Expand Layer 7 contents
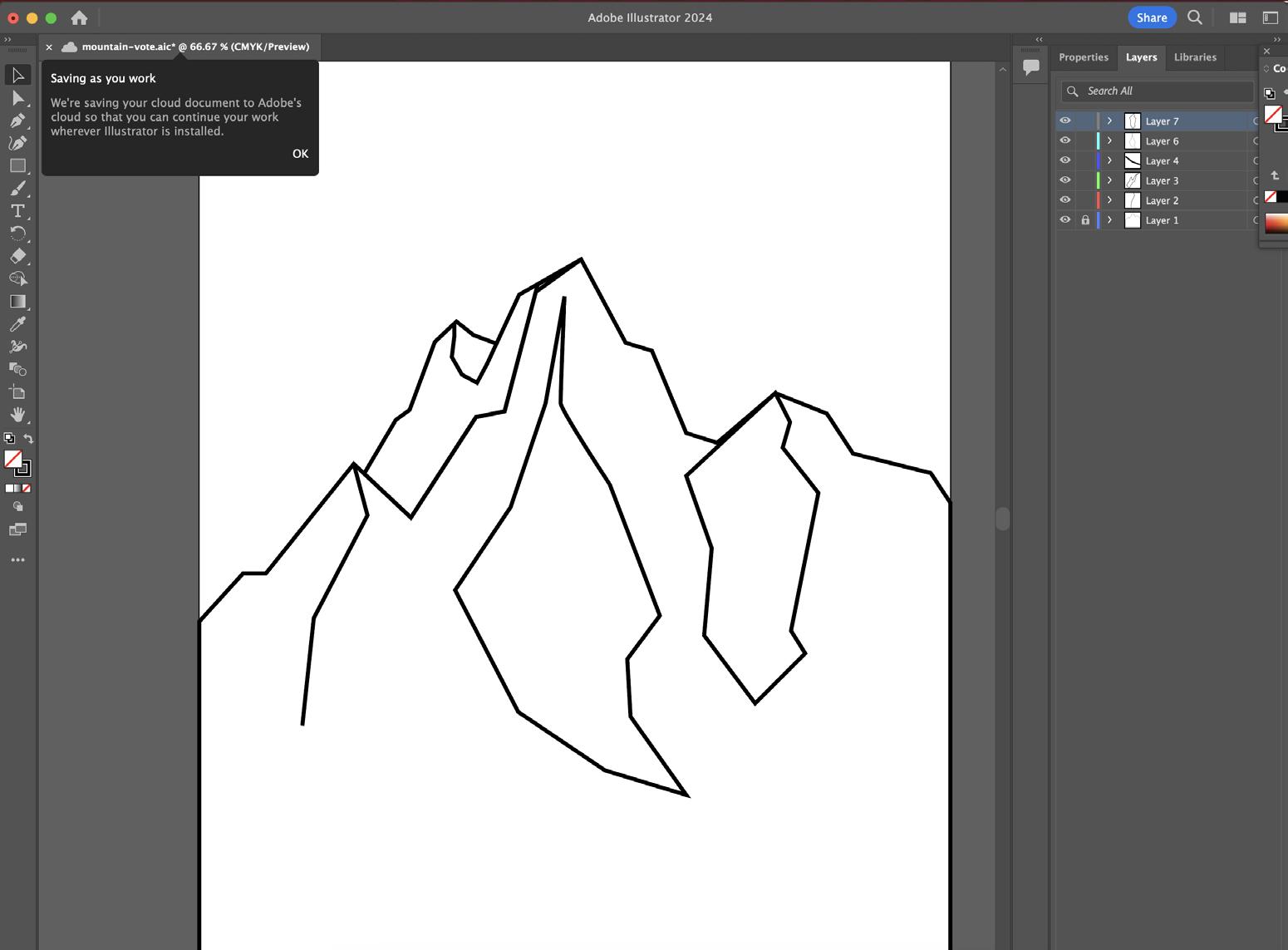 [x=1109, y=121]
